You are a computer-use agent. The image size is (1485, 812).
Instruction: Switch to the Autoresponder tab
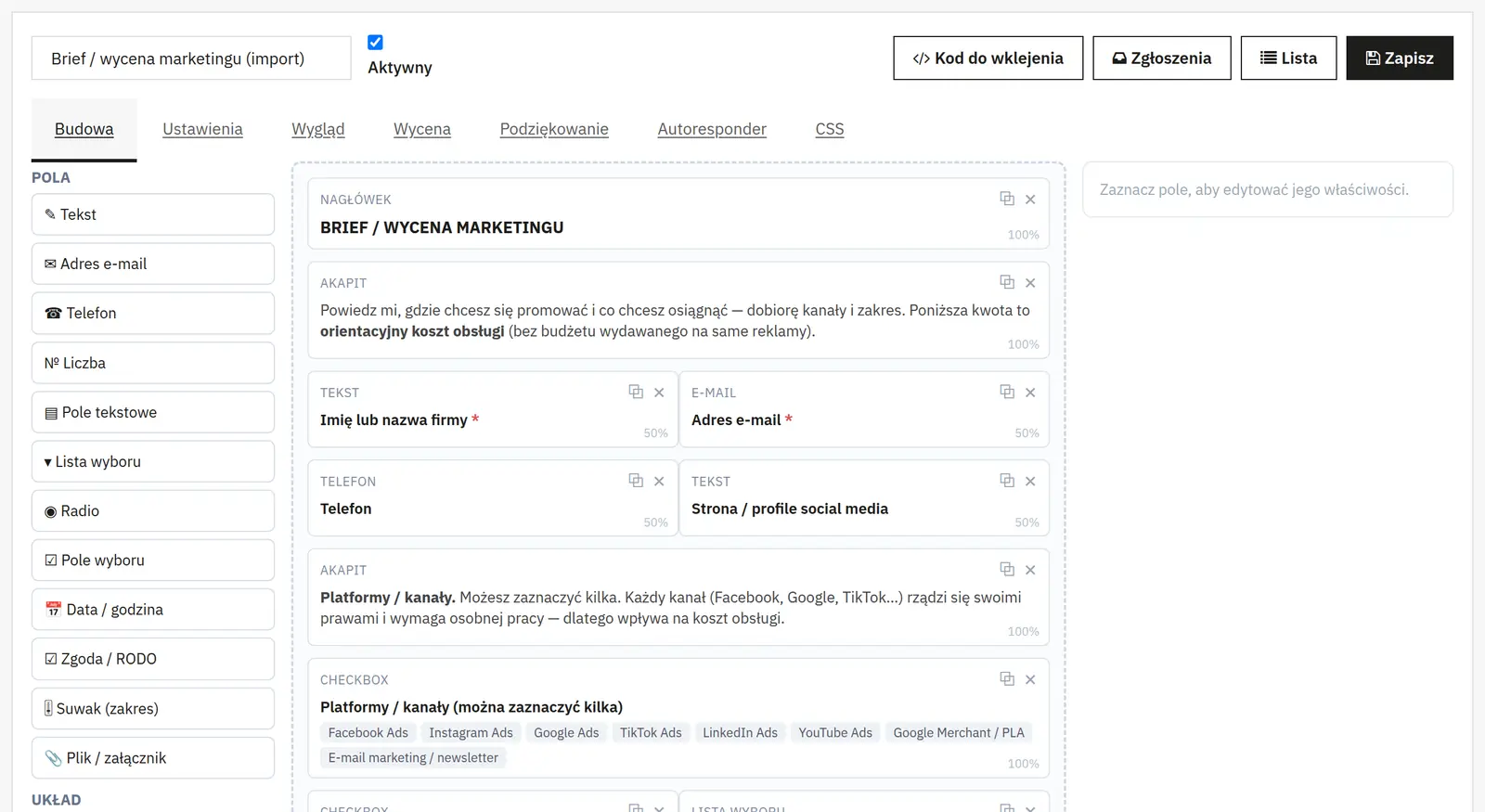pyautogui.click(x=712, y=129)
